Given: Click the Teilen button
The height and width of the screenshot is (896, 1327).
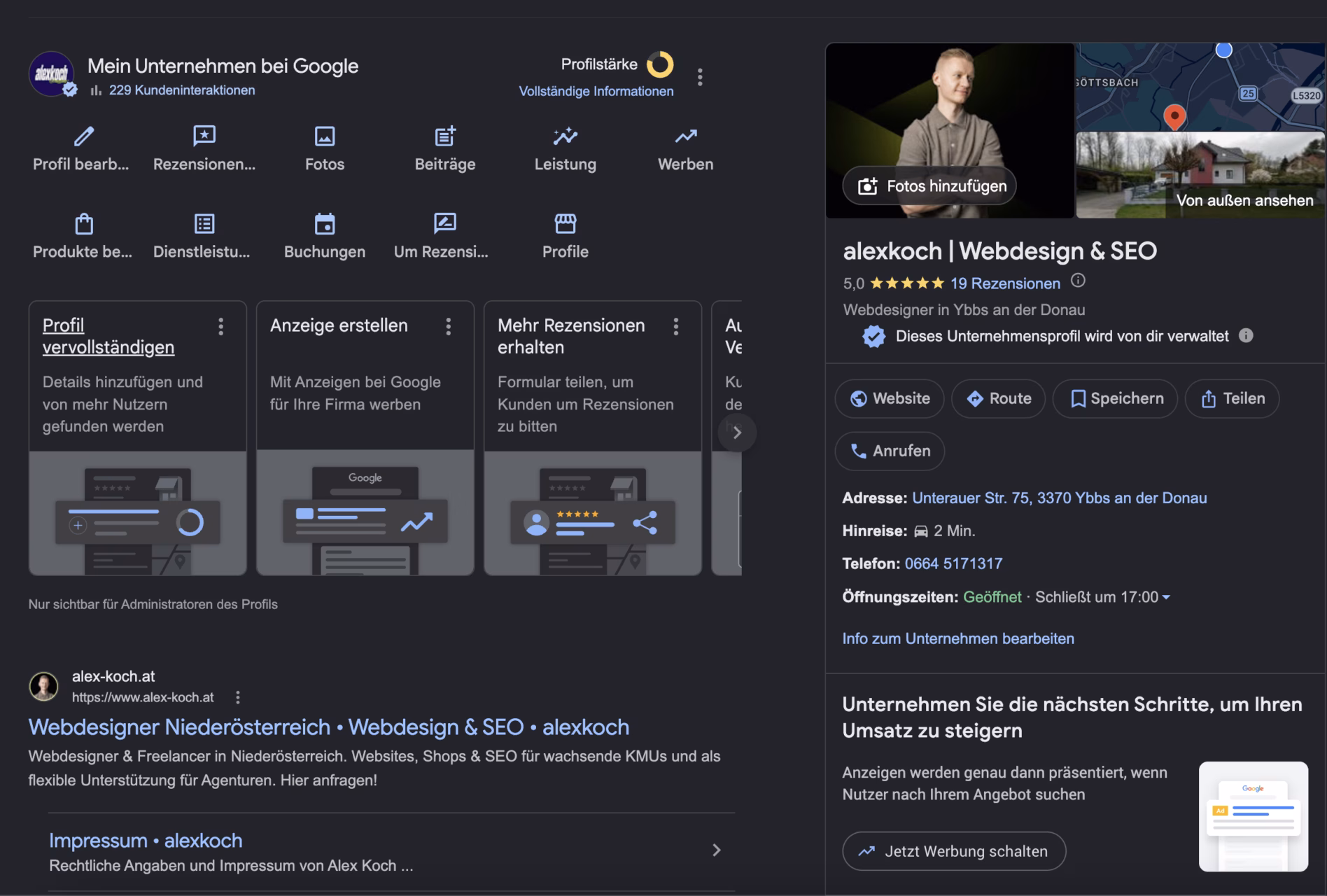Looking at the screenshot, I should point(1233,399).
